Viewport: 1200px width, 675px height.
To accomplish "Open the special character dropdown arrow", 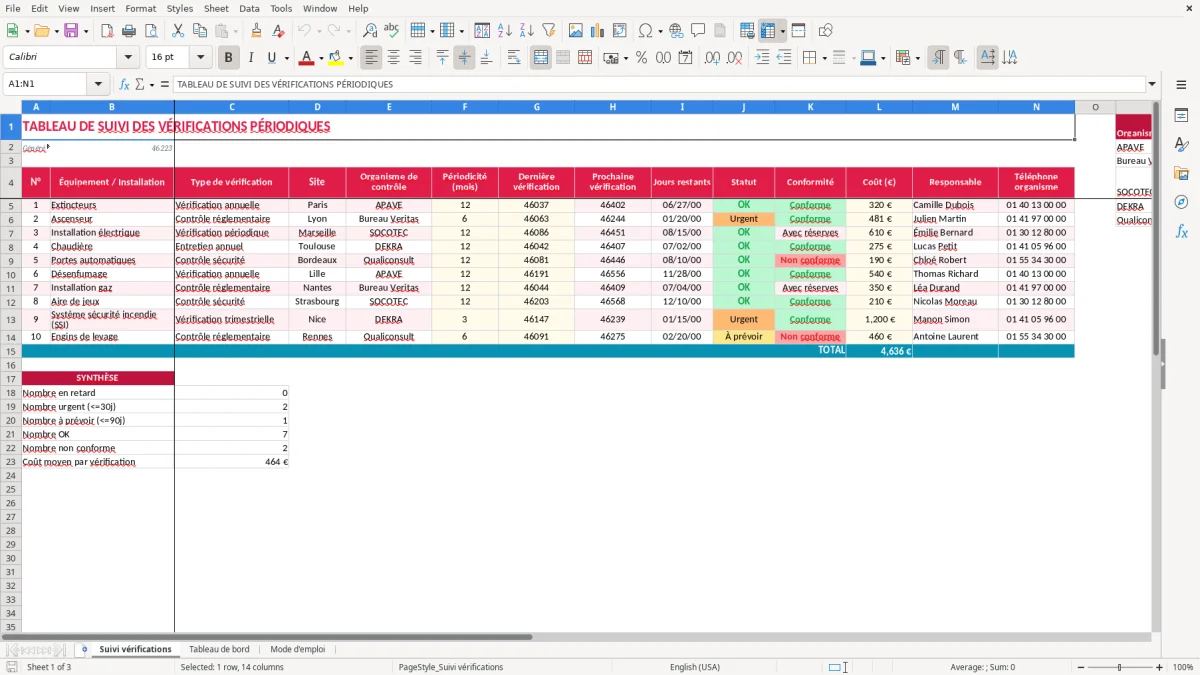I will [661, 31].
